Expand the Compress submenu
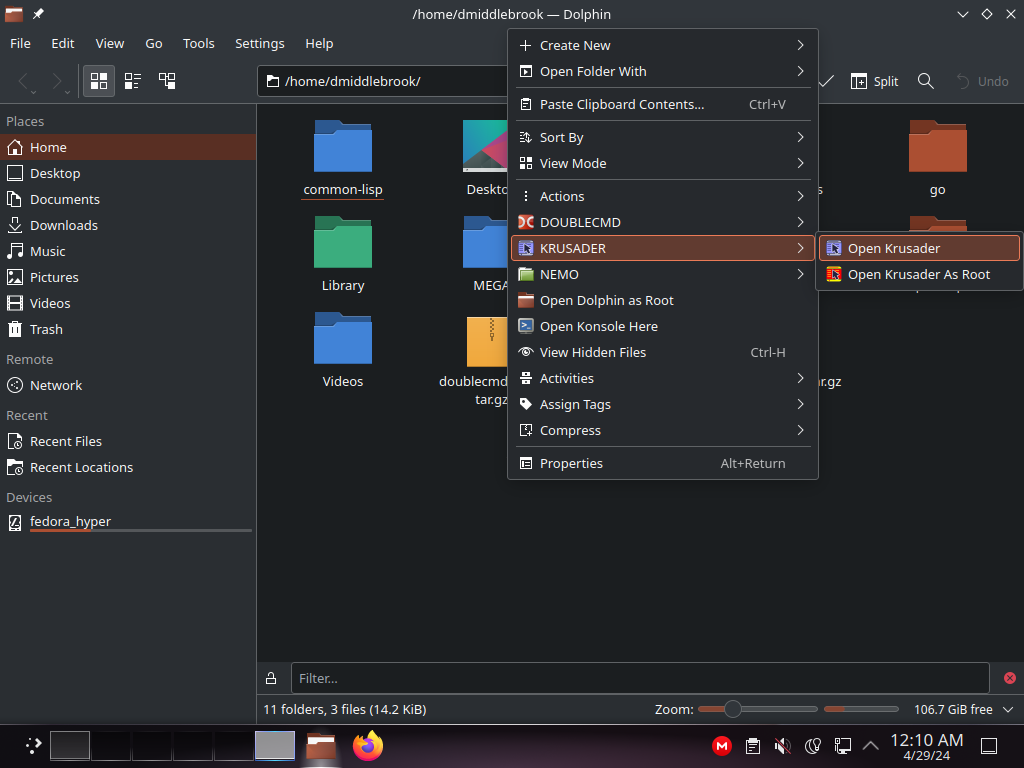Screen dimensions: 1024x768 [662, 431]
